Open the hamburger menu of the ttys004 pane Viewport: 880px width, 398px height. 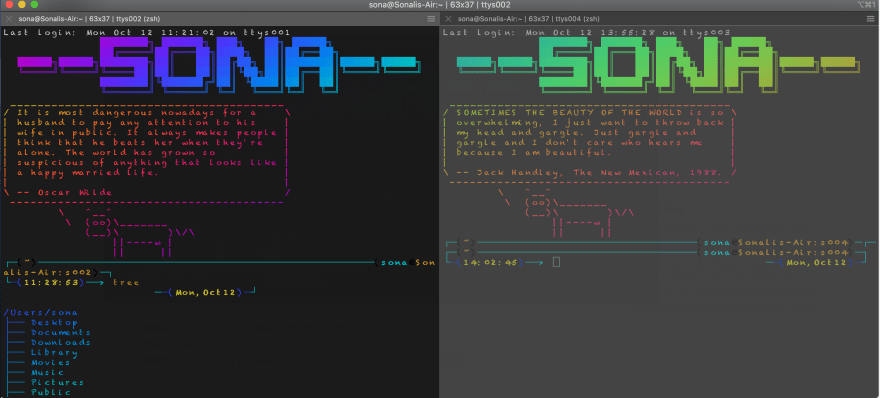870,19
